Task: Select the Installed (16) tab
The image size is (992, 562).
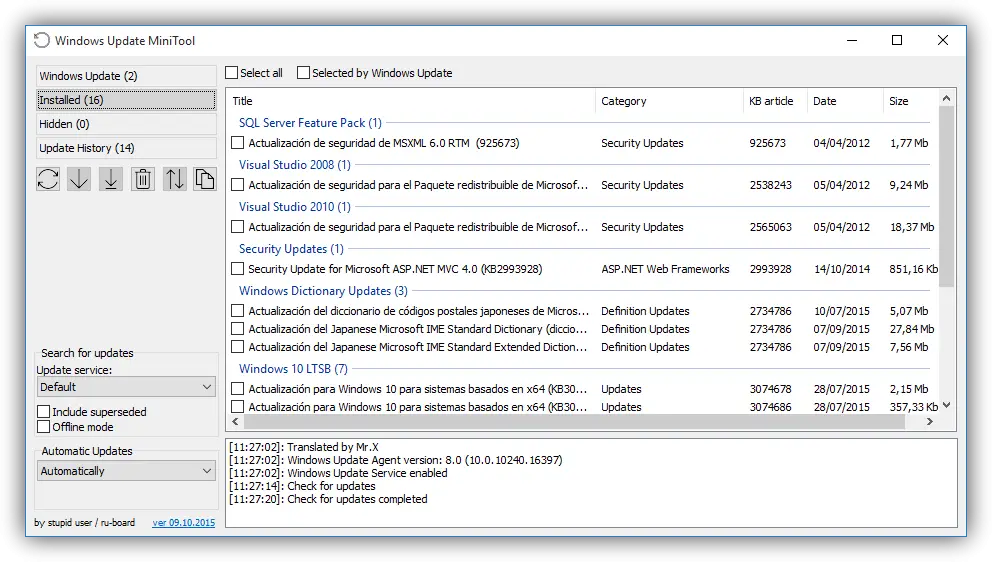Action: tap(126, 100)
